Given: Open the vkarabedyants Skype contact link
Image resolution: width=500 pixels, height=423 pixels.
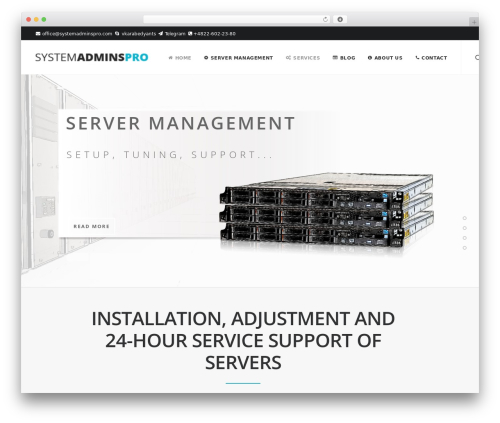Looking at the screenshot, I should tap(139, 34).
